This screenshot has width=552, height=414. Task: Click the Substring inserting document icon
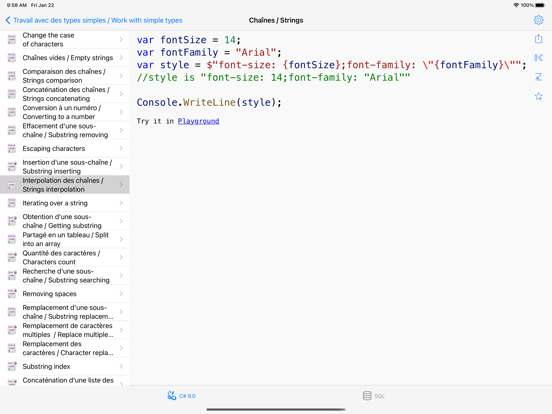click(12, 167)
